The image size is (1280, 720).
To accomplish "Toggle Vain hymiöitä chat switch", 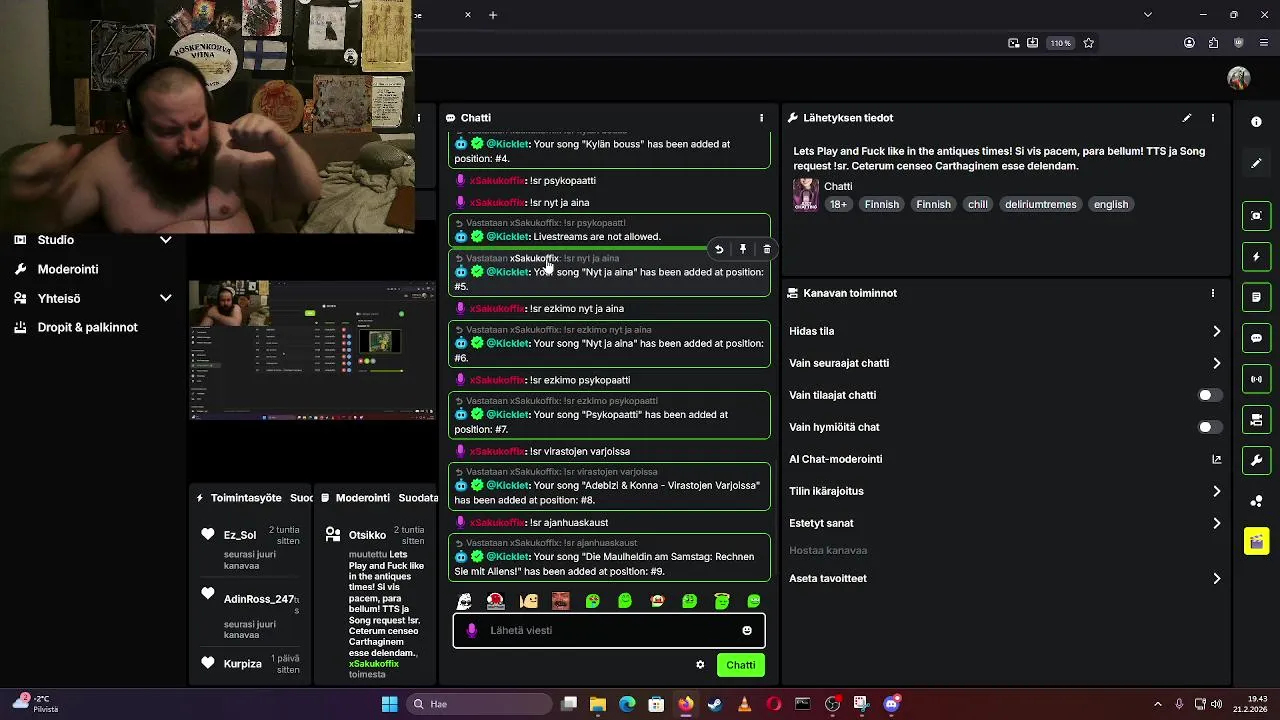I will [x=1210, y=427].
